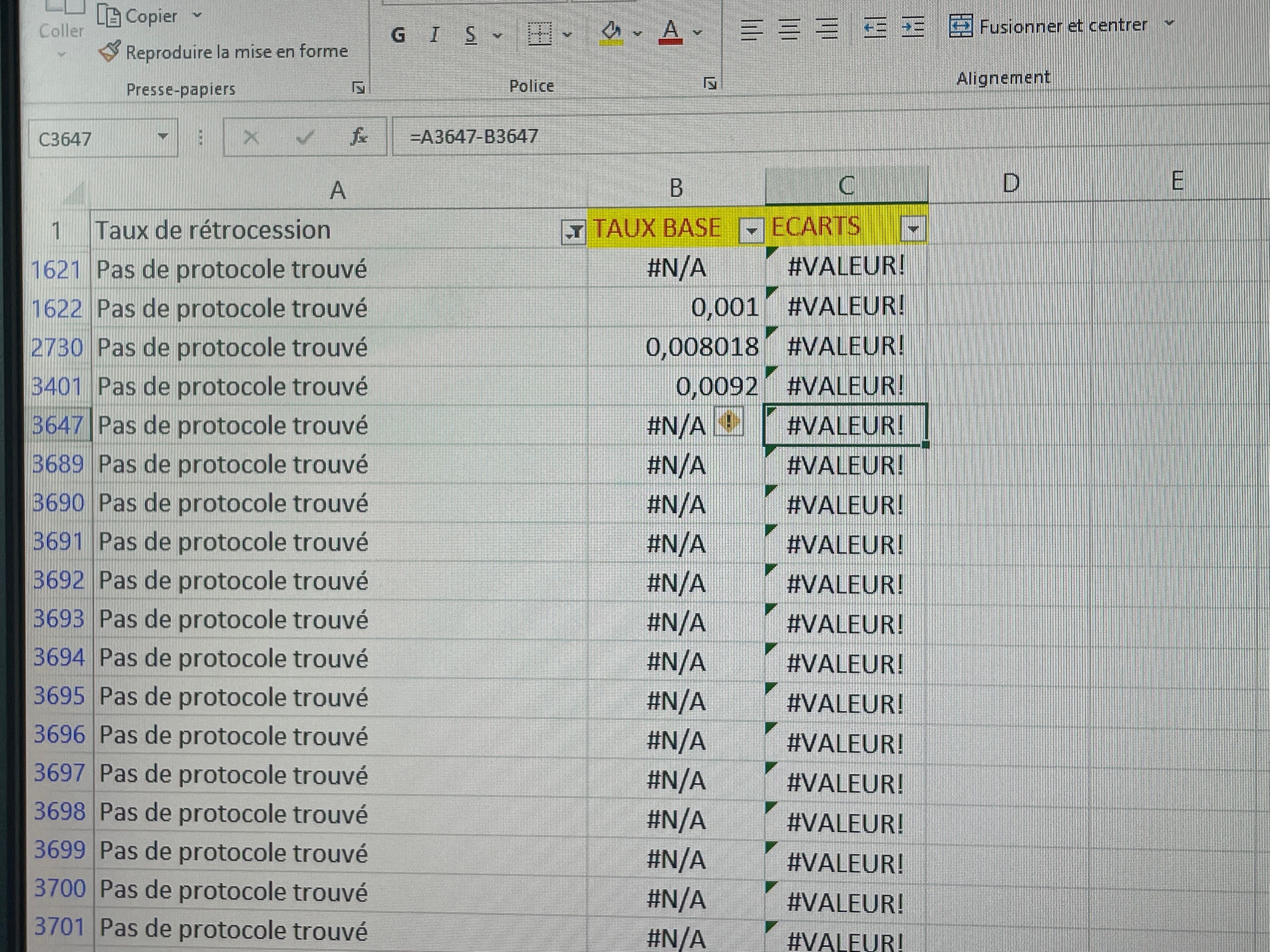Toggle bold formatting (G button)
The width and height of the screenshot is (1270, 952).
tap(398, 35)
